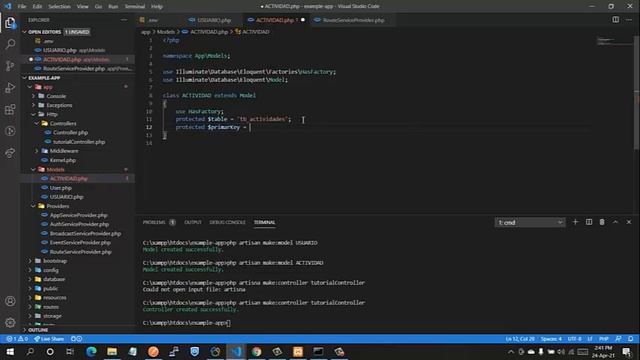The width and height of the screenshot is (640, 360).
Task: Change language mode PHP in status bar
Action: click(604, 339)
